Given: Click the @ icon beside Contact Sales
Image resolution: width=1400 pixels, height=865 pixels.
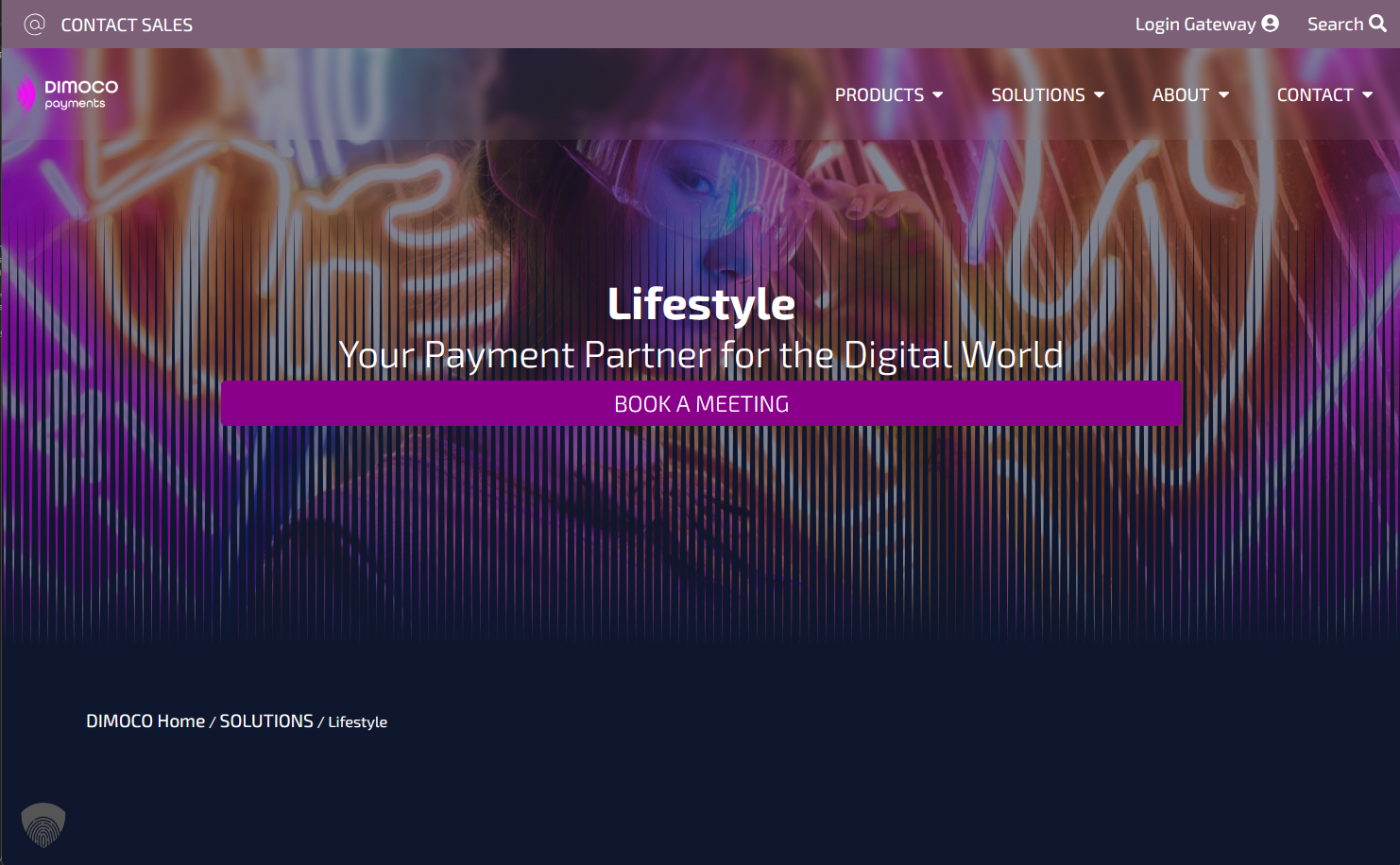Looking at the screenshot, I should coord(34,25).
